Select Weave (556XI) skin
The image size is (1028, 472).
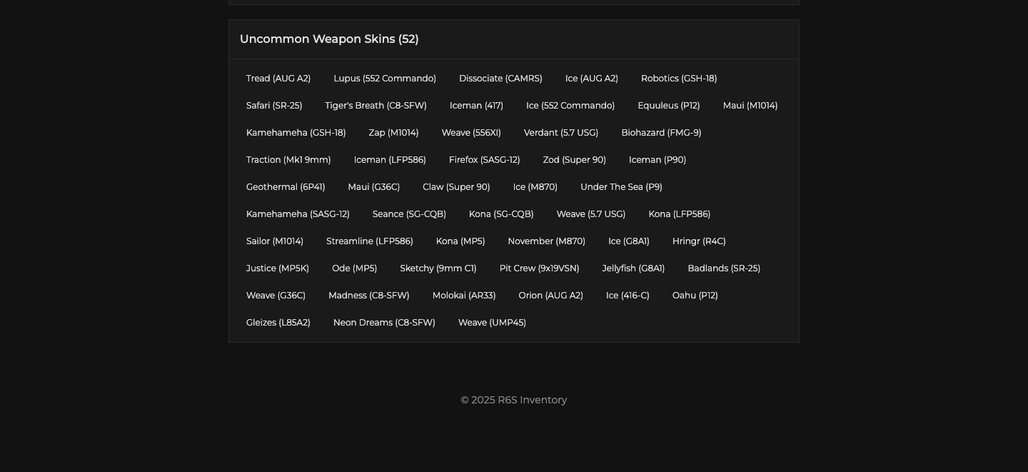pos(471,132)
